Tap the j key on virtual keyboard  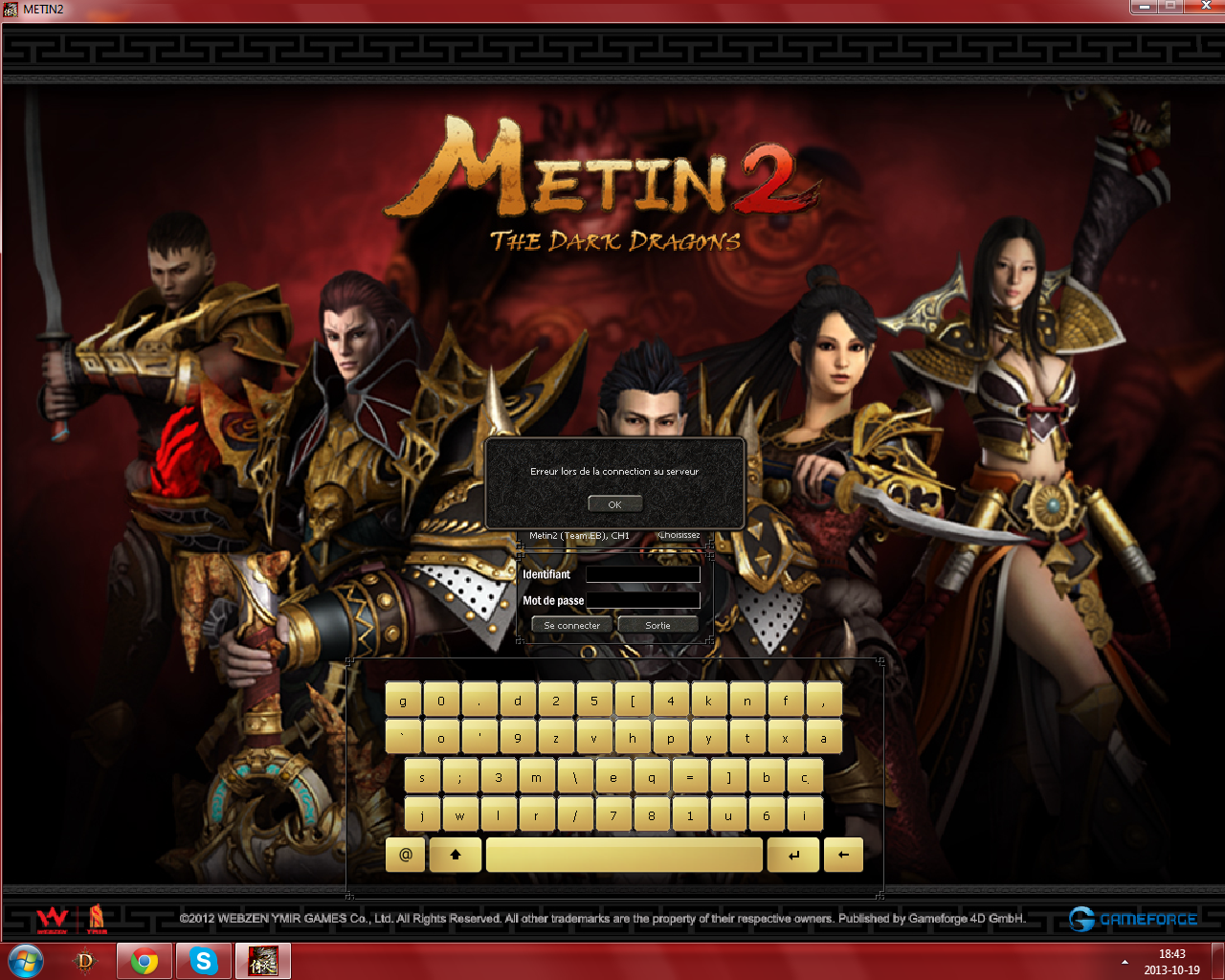coord(422,814)
